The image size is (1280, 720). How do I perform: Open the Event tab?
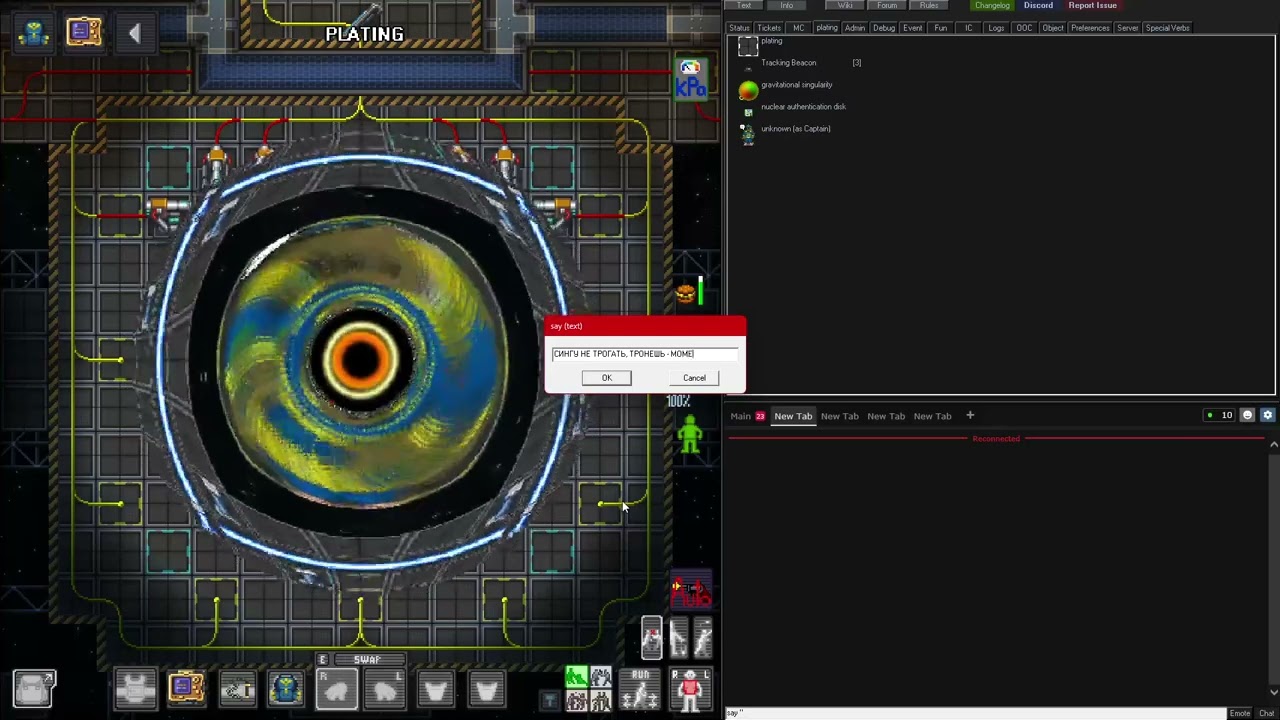[913, 28]
